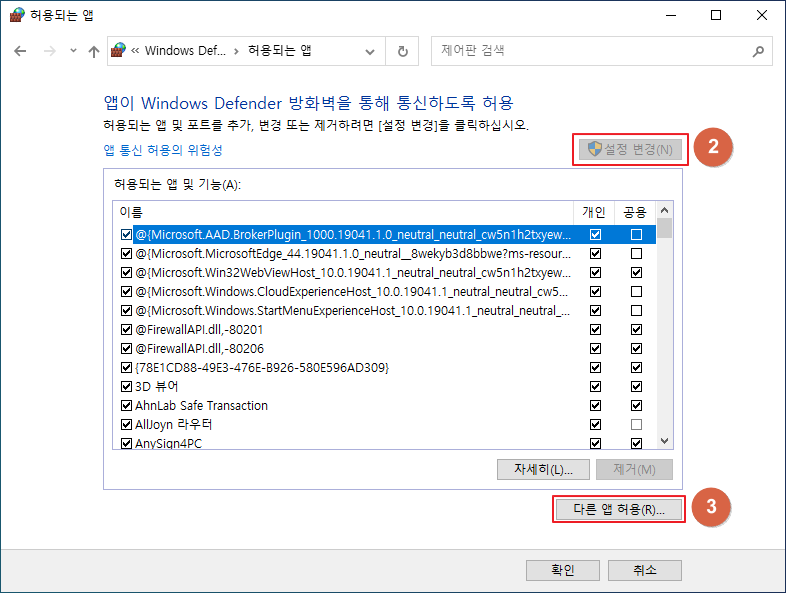Confirm with 확인 button
786x593 pixels.
[x=562, y=570]
